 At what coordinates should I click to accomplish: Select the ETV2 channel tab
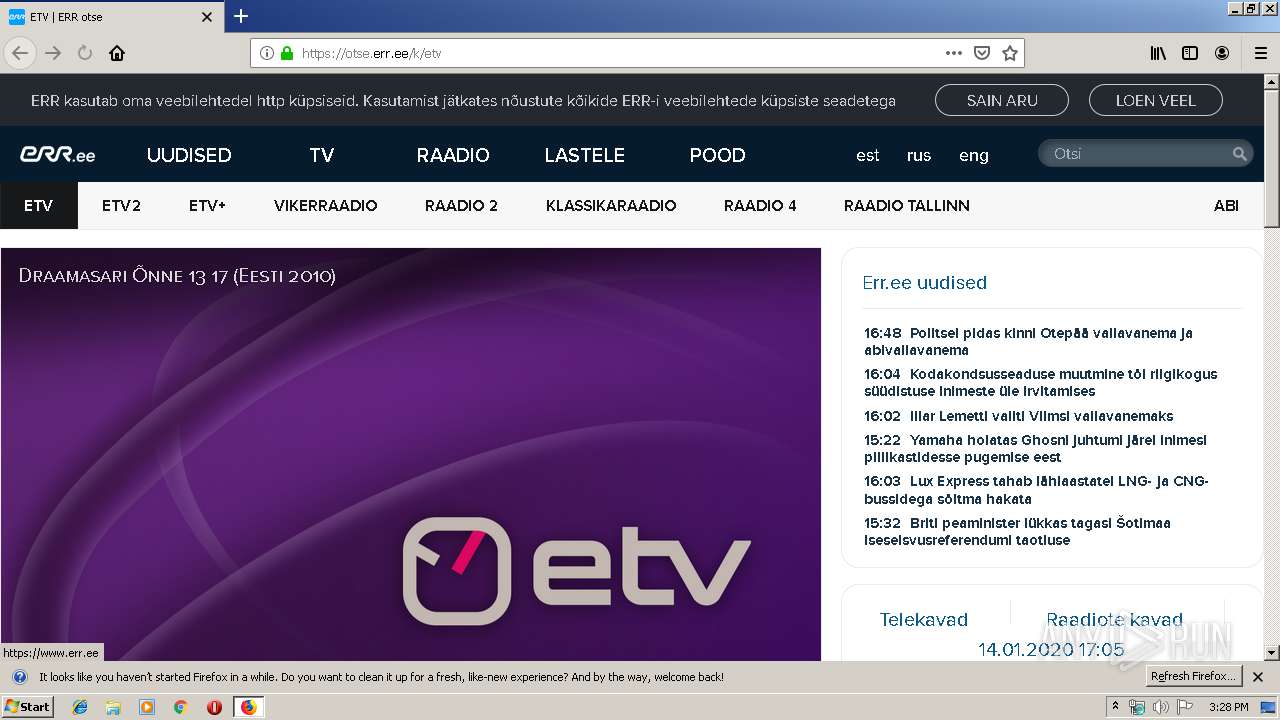121,206
